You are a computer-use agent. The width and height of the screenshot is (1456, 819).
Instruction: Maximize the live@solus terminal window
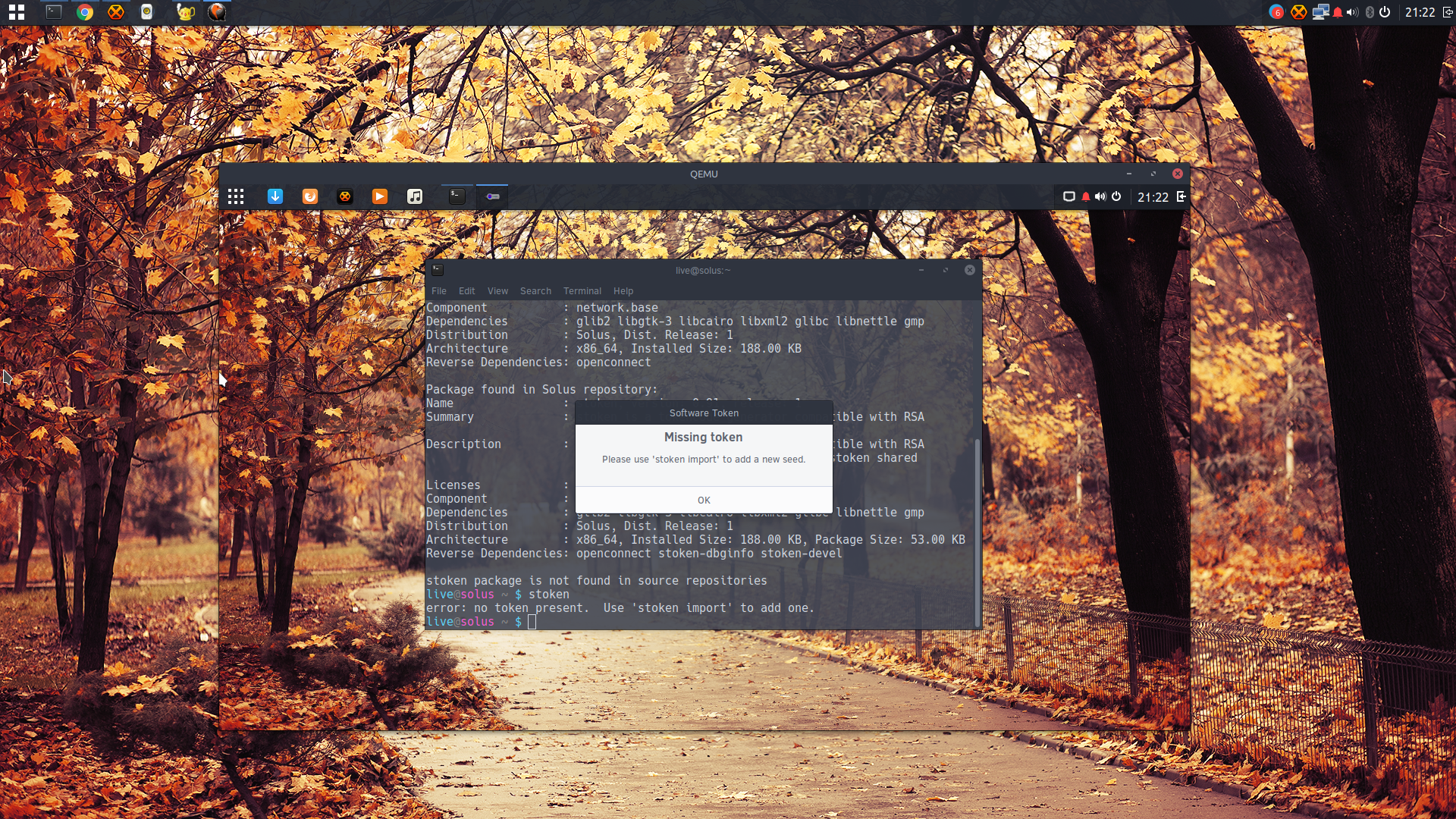click(946, 270)
